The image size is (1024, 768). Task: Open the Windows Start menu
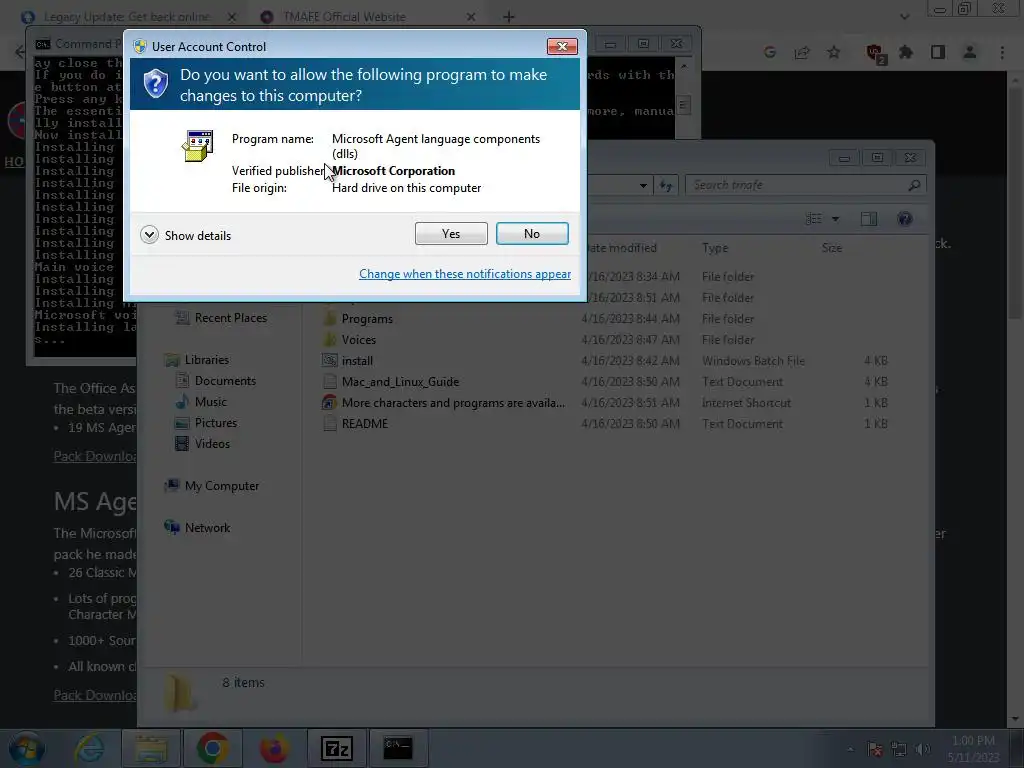click(x=26, y=748)
